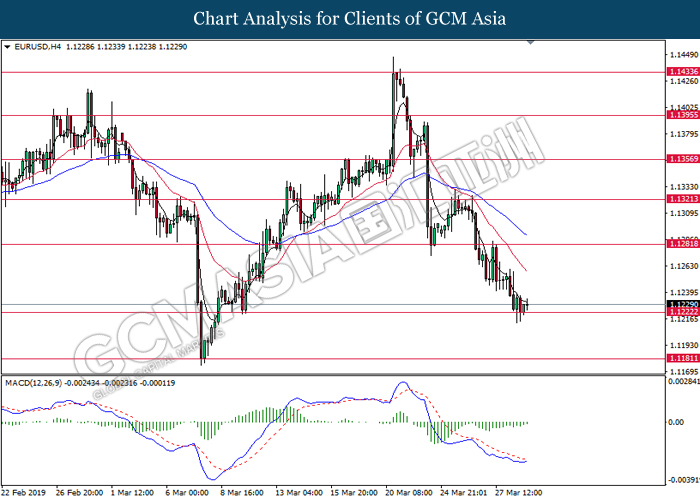Click the MACD 0.00 axis value

pyautogui.click(x=676, y=422)
